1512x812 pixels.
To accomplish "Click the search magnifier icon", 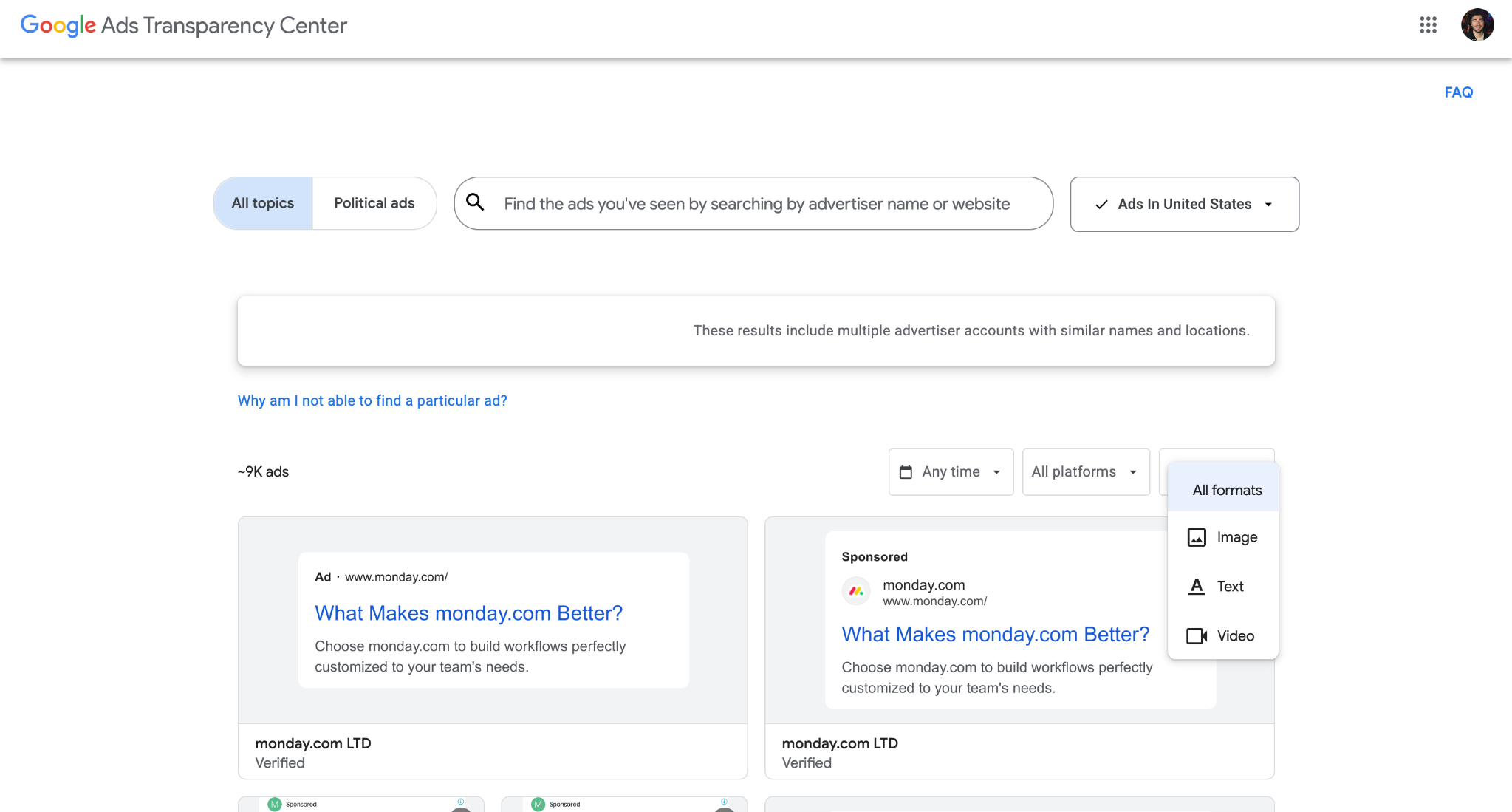I will (x=476, y=202).
